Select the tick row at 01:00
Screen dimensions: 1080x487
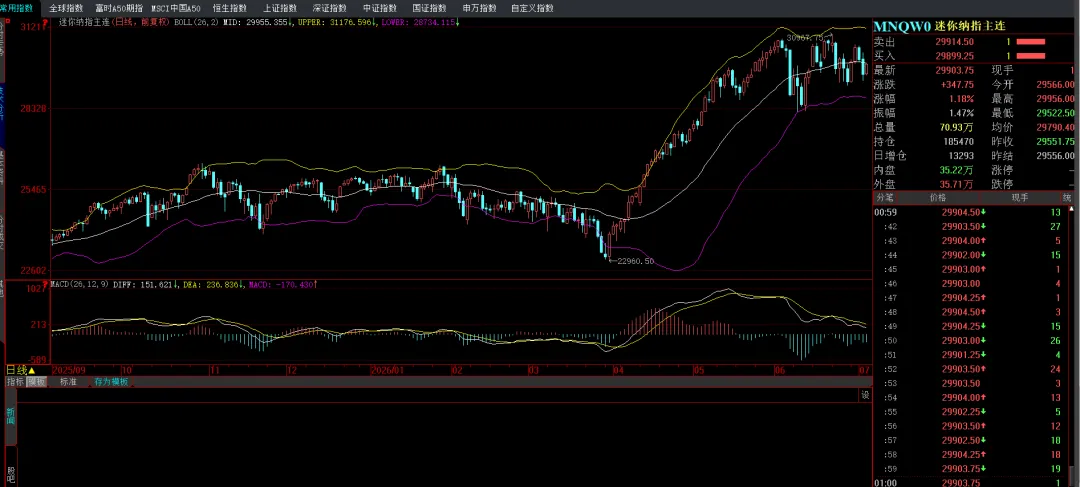pyautogui.click(x=973, y=483)
